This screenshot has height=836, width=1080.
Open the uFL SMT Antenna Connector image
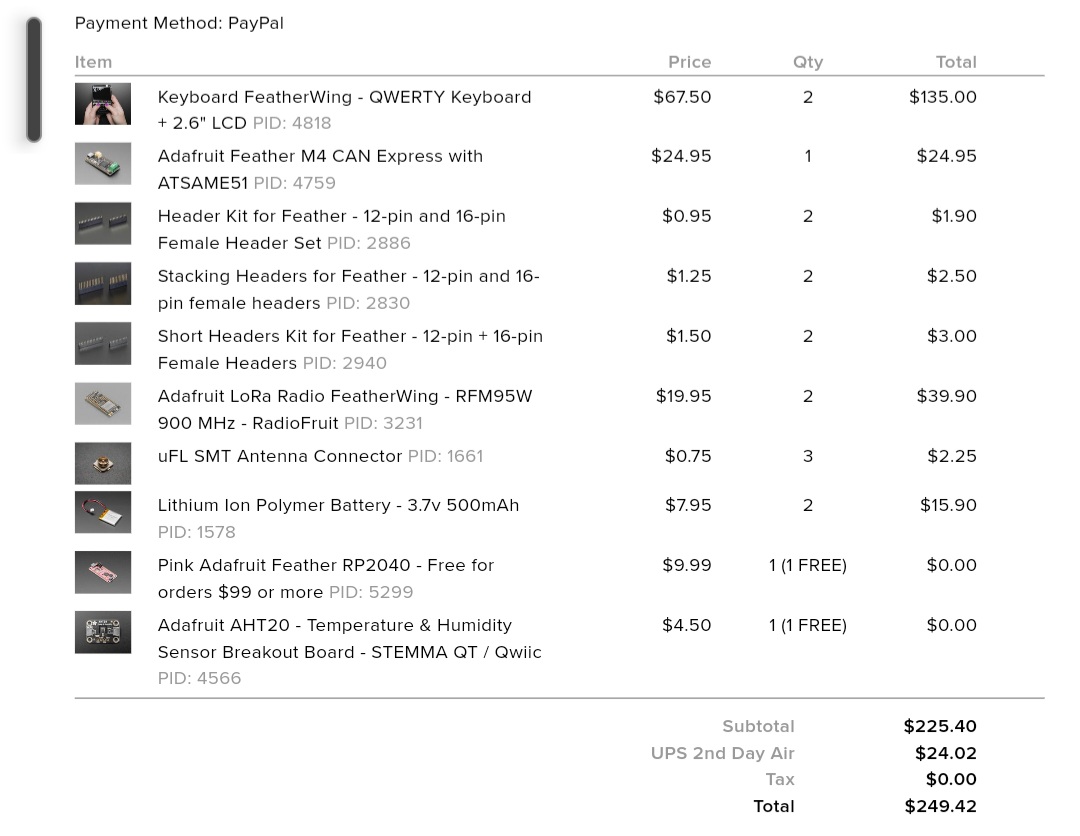pyautogui.click(x=103, y=463)
